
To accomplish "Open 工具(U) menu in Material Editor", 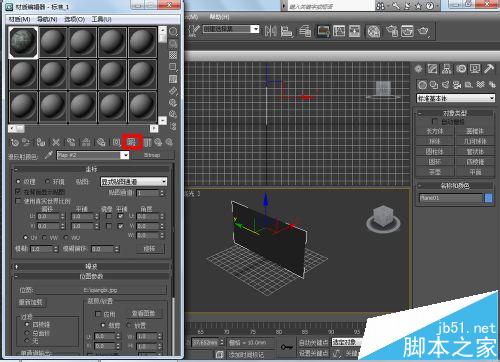I will click(102, 19).
